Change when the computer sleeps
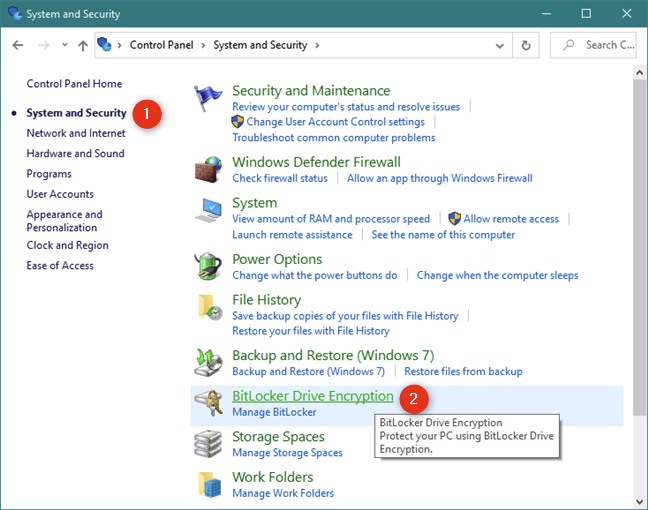This screenshot has height=510, width=648. 498,275
